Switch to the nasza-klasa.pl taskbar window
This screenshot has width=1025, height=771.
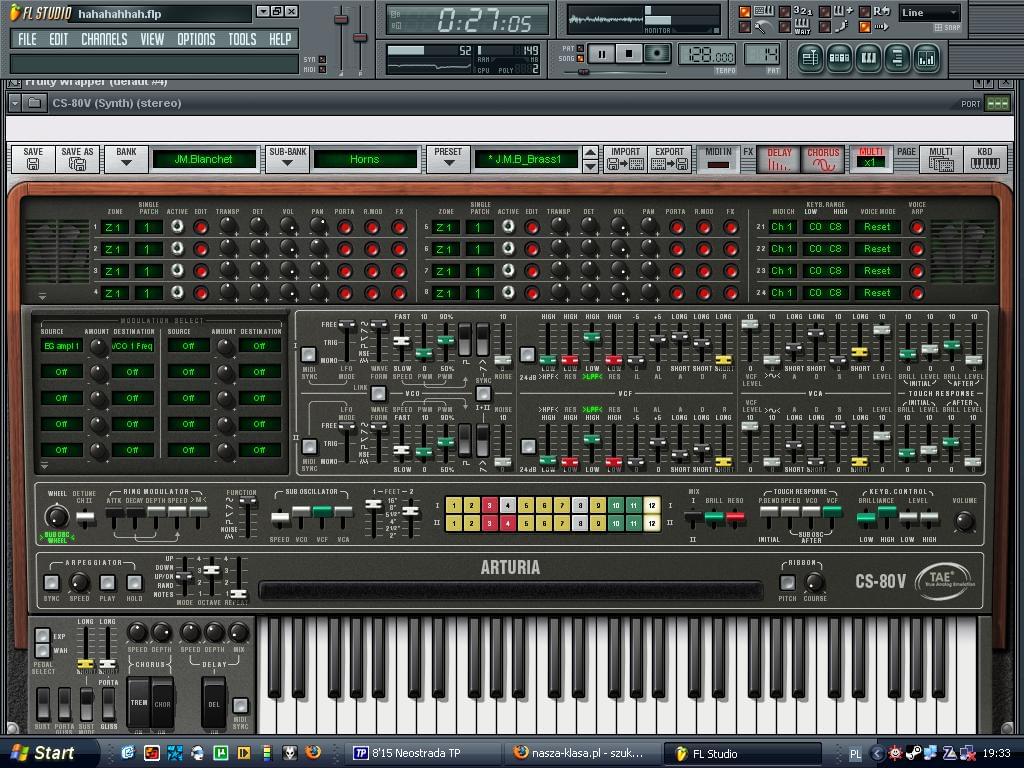583,753
